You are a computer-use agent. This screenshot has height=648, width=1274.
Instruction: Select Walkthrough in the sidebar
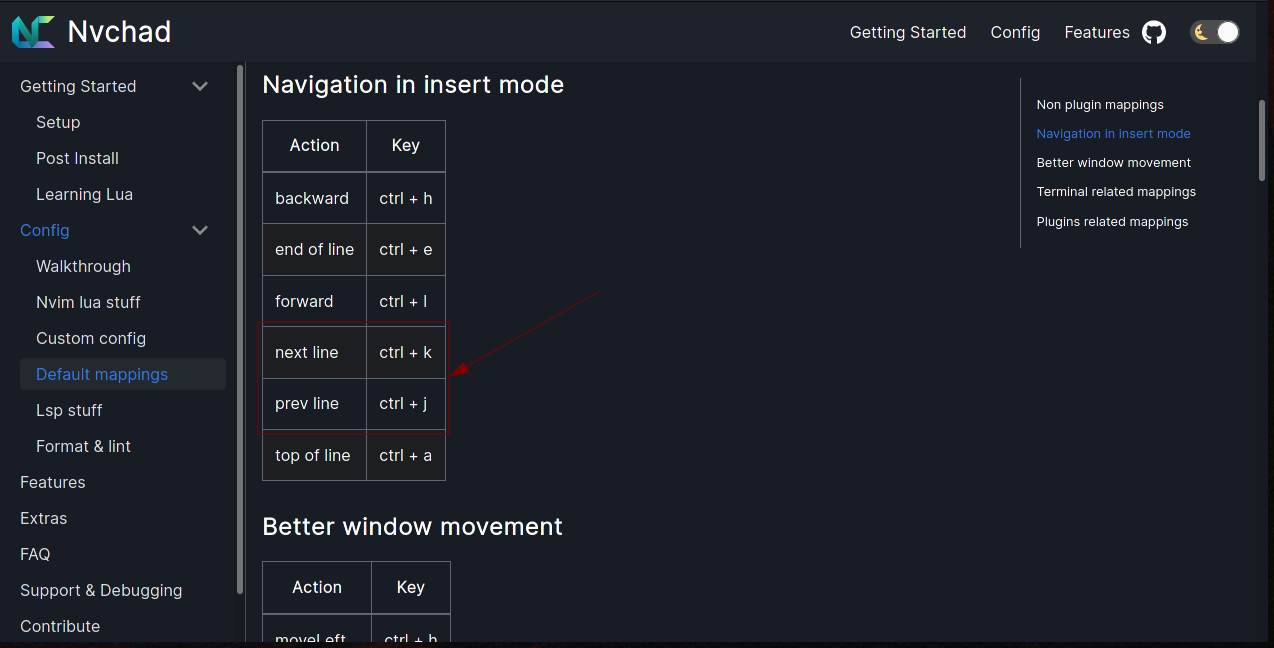tap(83, 266)
